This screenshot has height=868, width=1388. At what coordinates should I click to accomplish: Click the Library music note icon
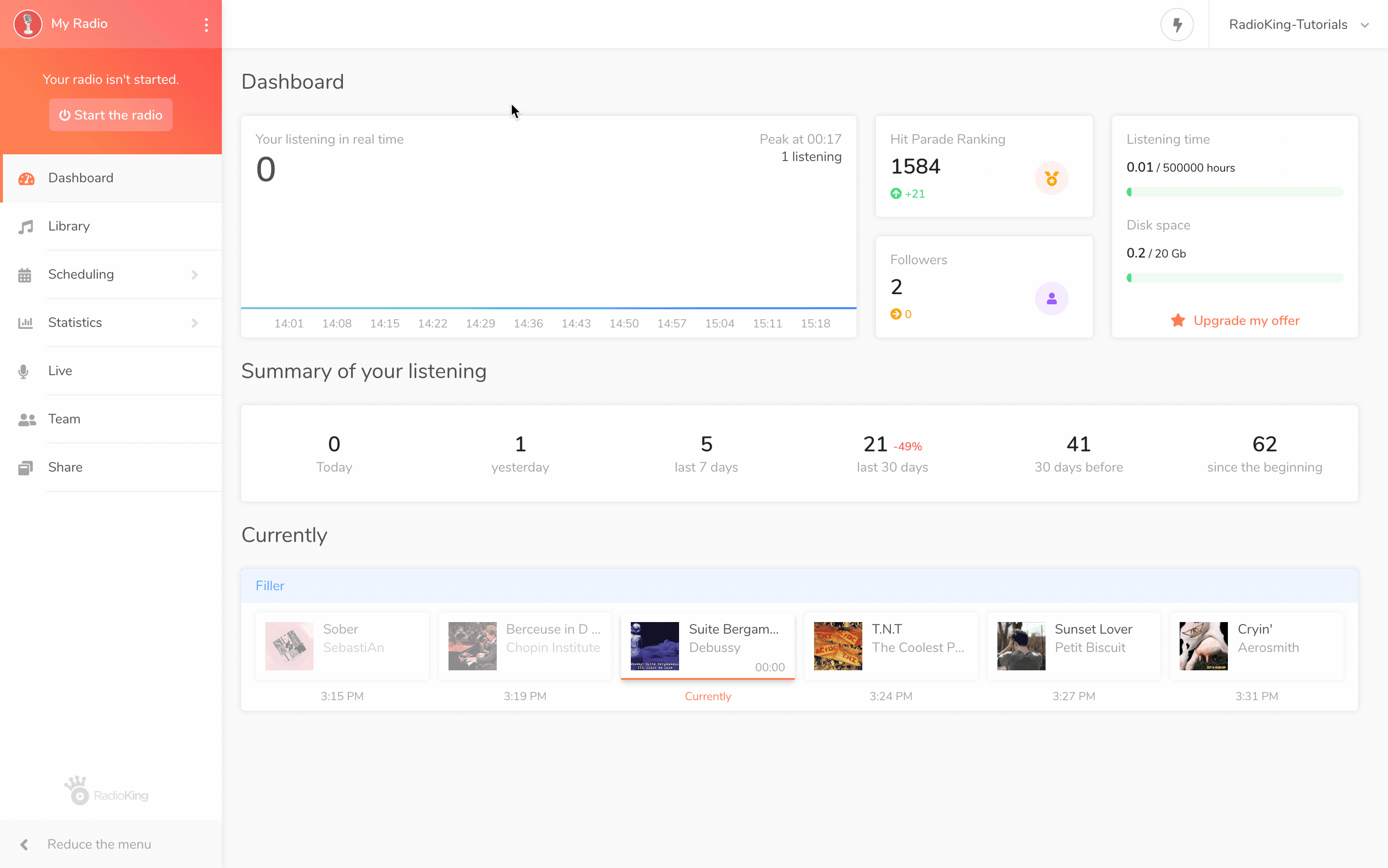click(x=26, y=227)
